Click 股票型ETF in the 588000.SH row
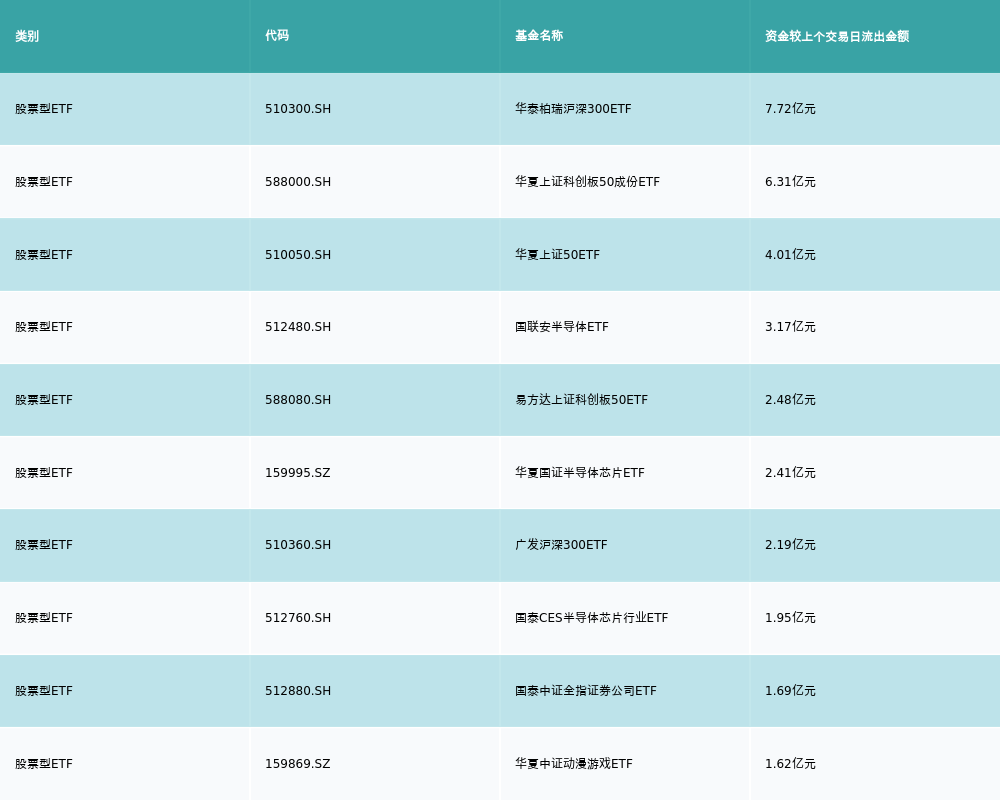This screenshot has width=1000, height=800. (44, 182)
